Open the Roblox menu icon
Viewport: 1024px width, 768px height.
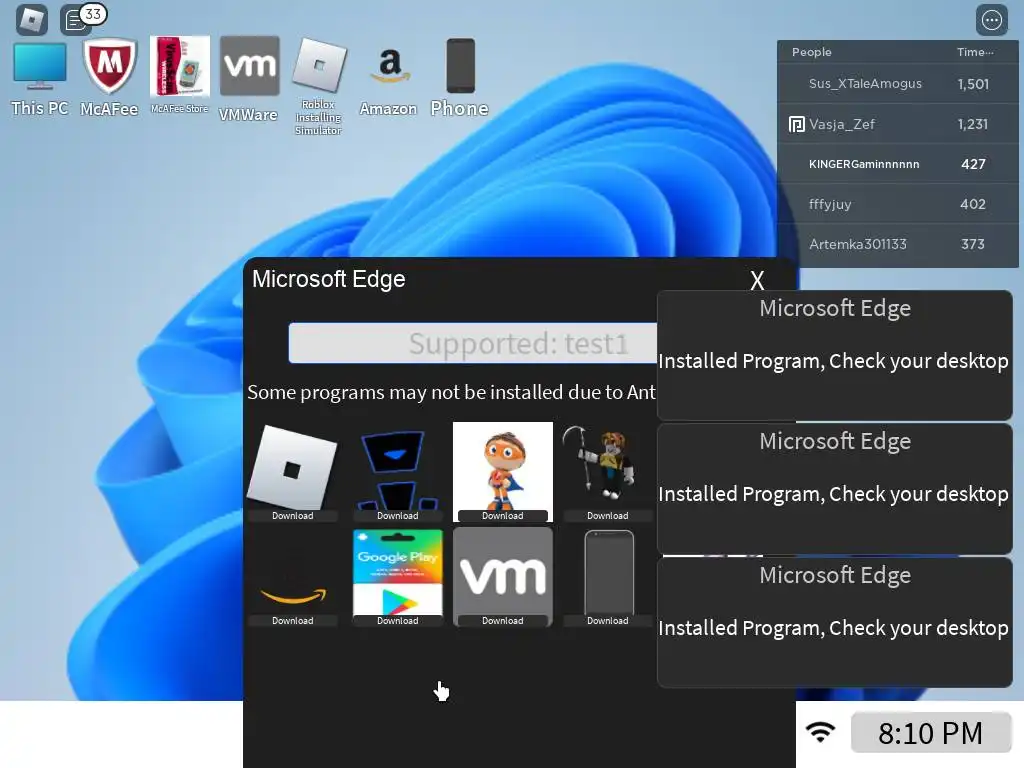tap(31, 20)
